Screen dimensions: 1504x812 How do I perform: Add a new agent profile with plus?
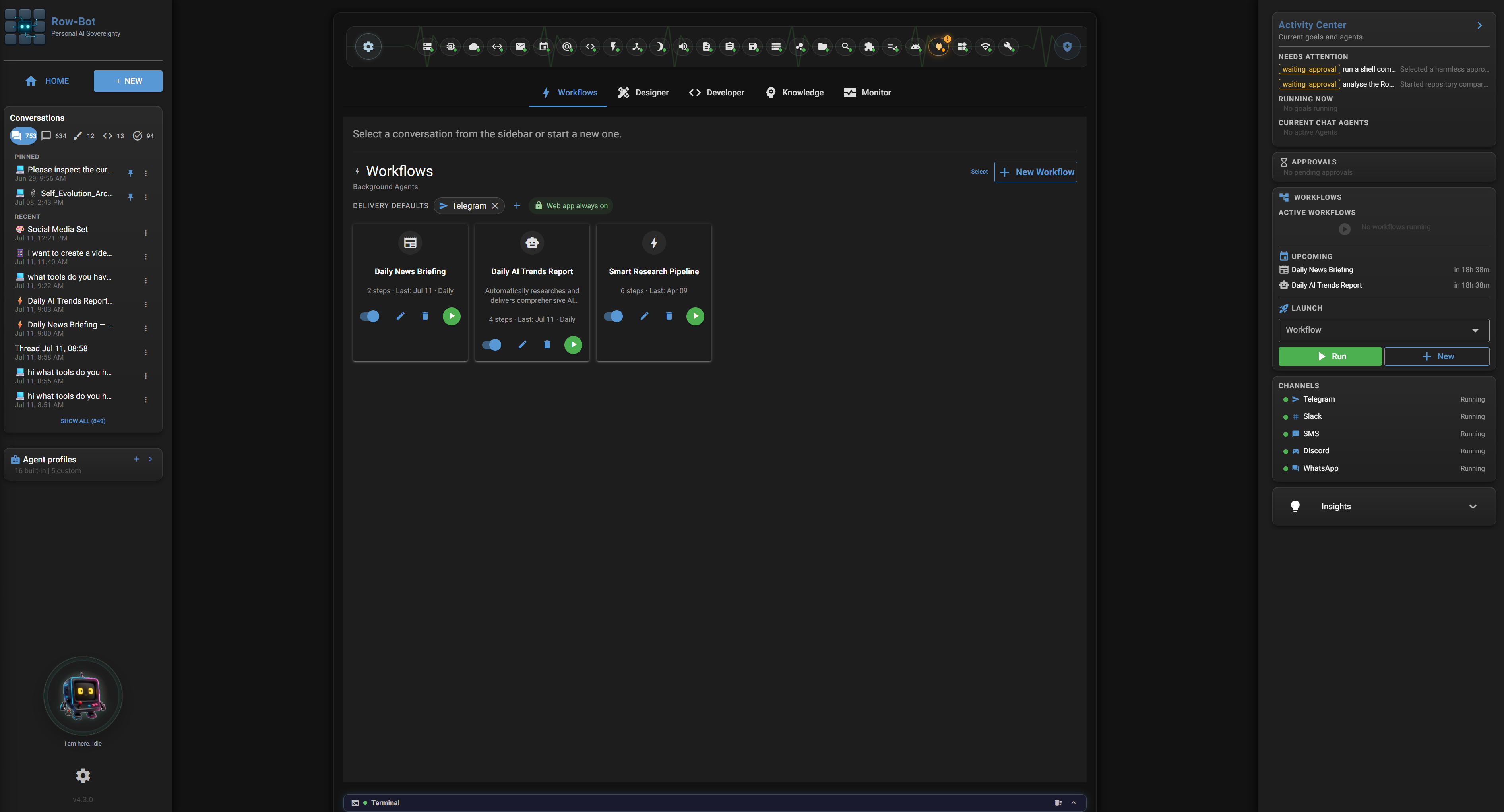coord(137,459)
